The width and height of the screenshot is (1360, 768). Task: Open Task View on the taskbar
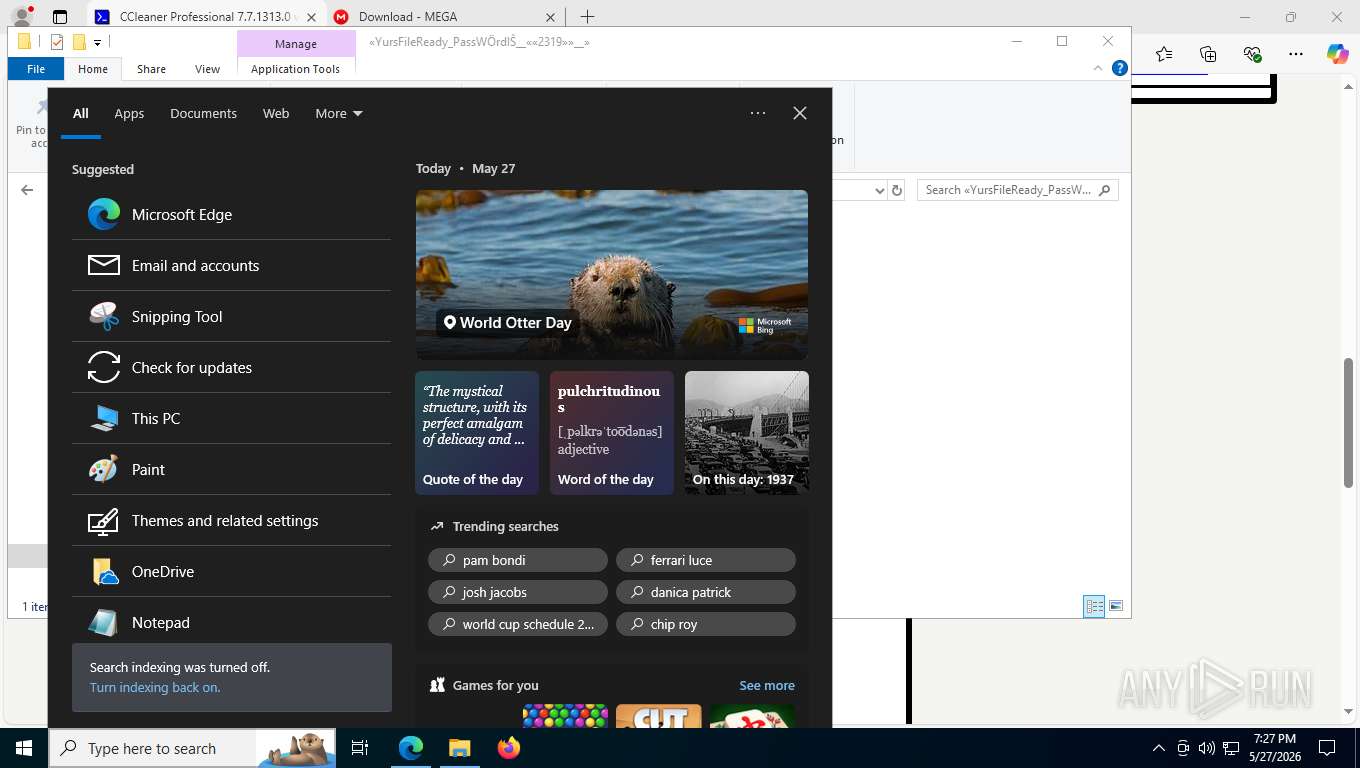[x=360, y=748]
